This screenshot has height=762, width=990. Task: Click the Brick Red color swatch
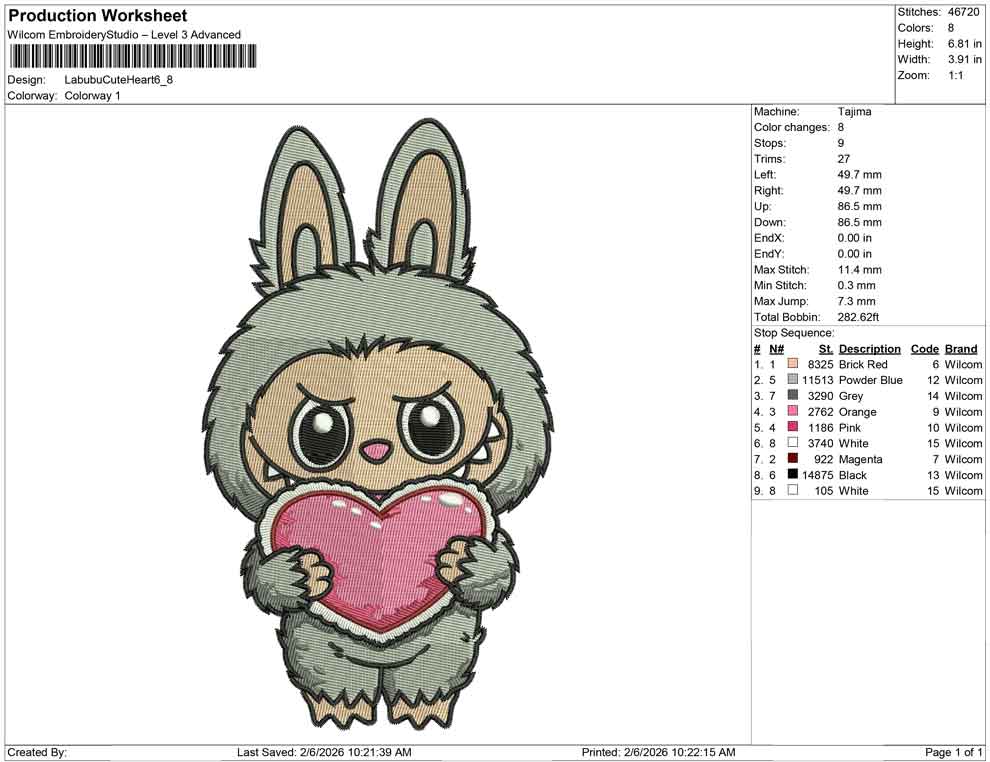pos(792,364)
